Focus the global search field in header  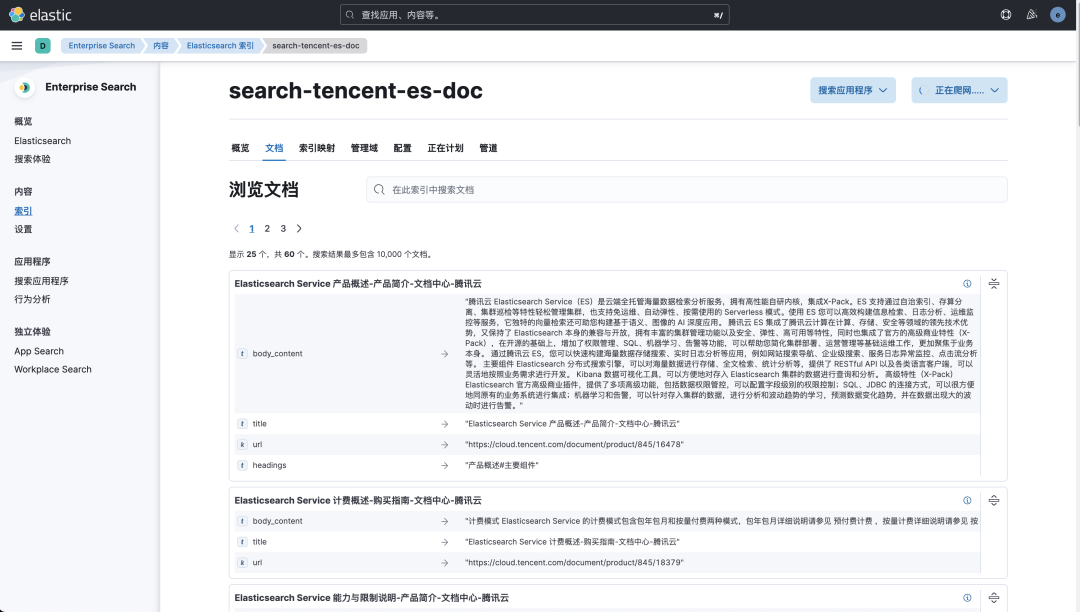(534, 14)
